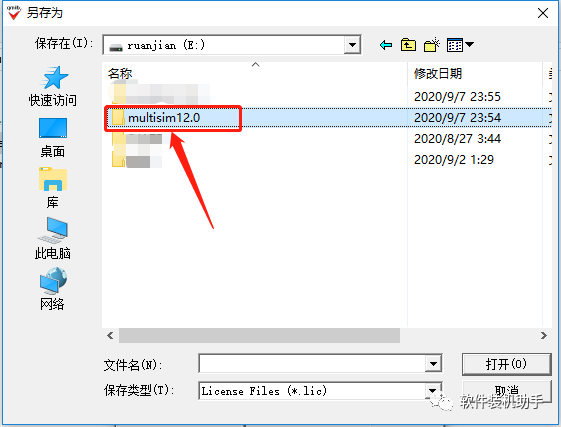
Task: Sort files by 修改日期 column header
Action: (438, 74)
